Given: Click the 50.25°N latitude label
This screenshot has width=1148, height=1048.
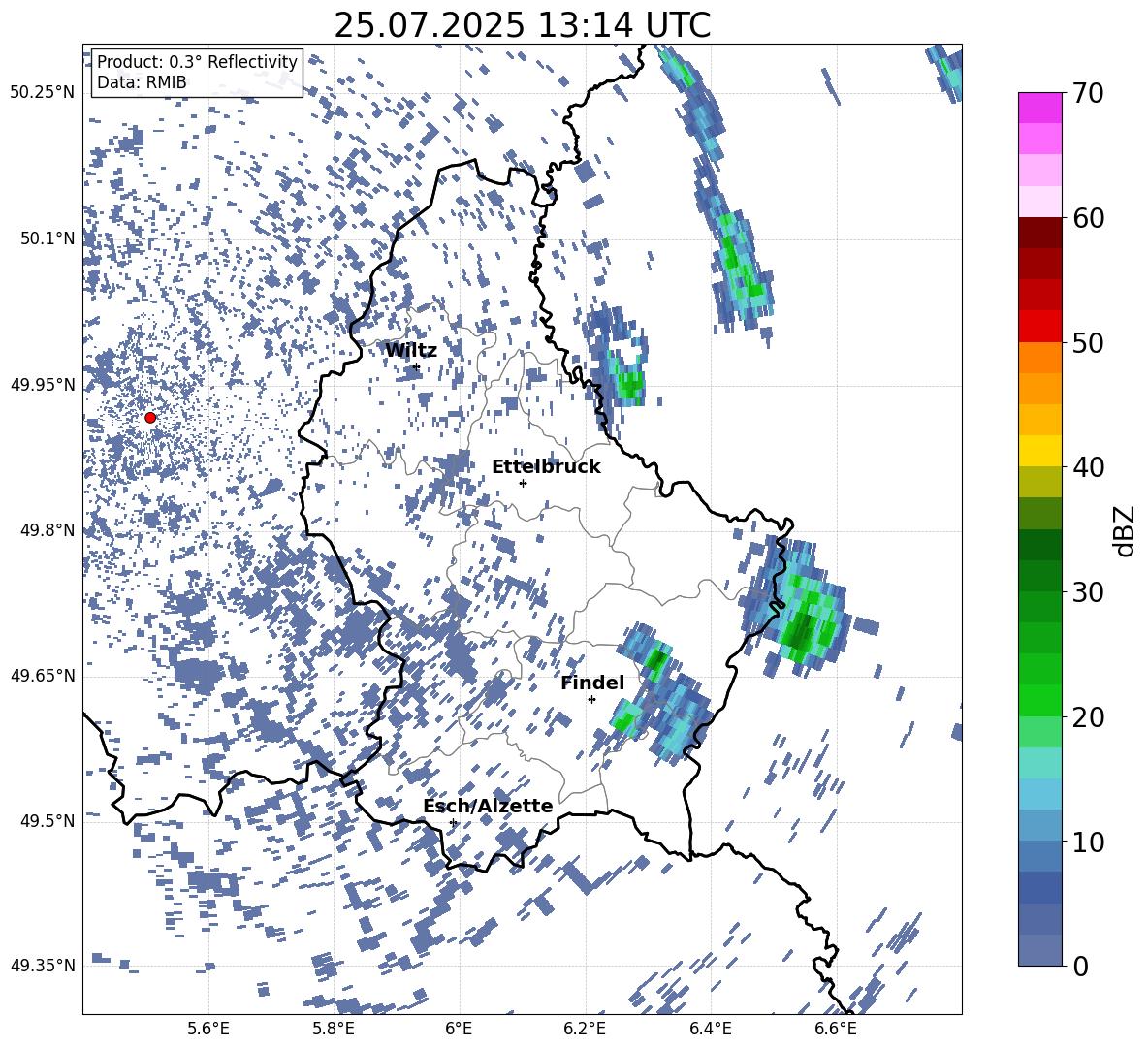Looking at the screenshot, I should (43, 93).
